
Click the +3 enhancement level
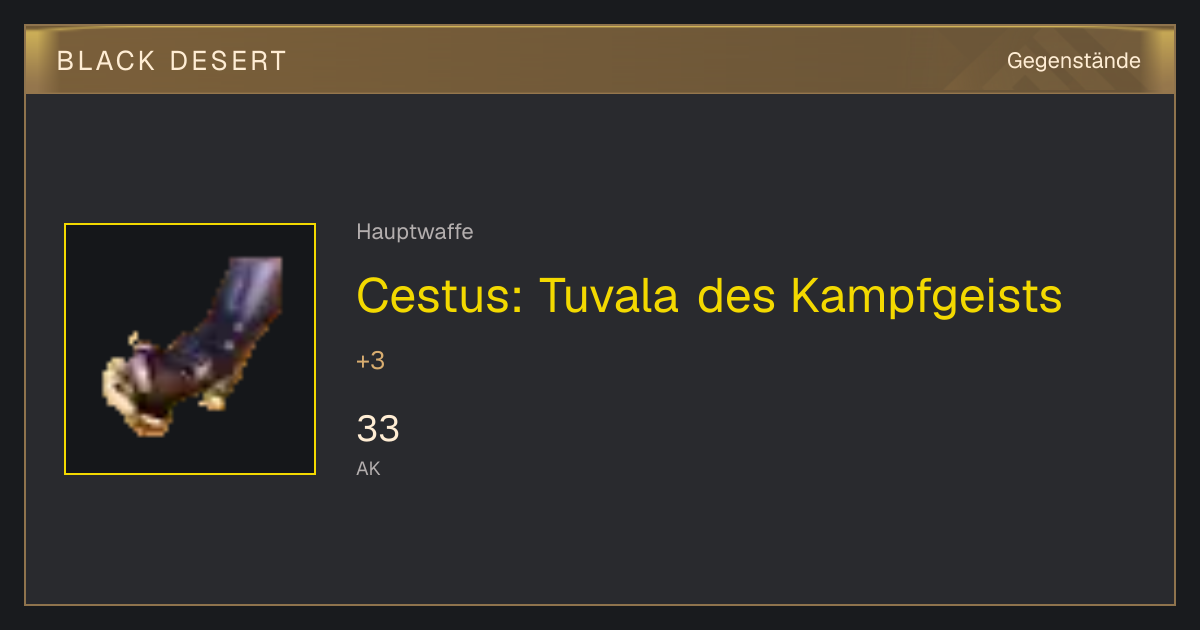pos(370,361)
